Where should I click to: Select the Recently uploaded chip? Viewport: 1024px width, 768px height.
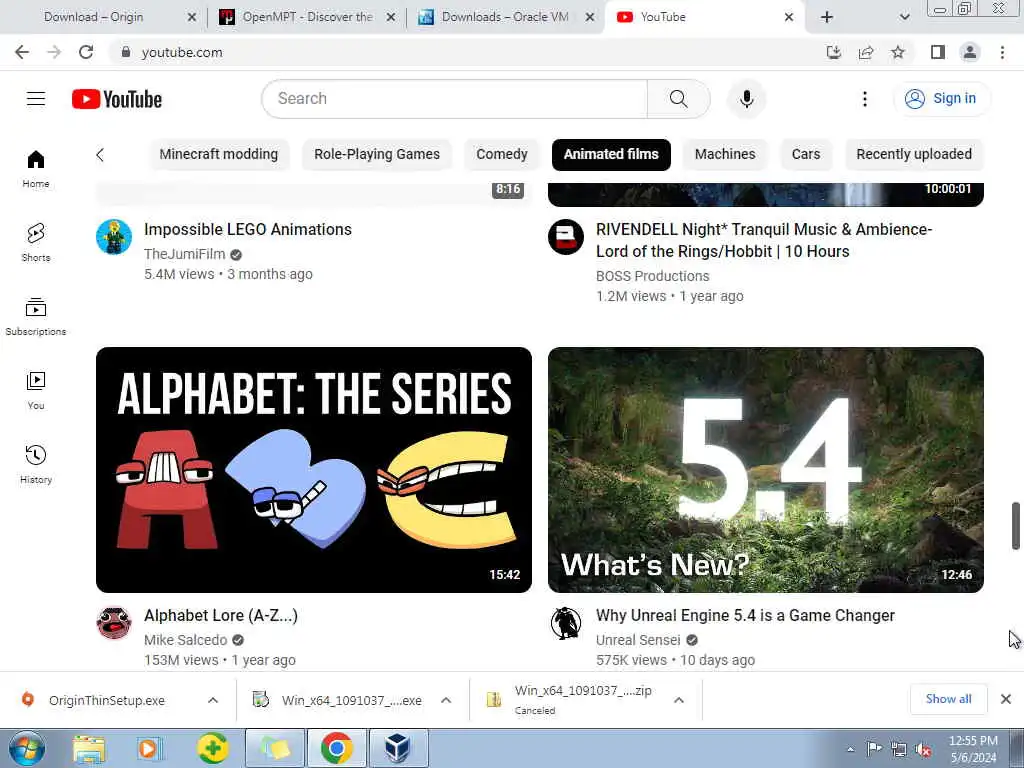pyautogui.click(x=914, y=154)
